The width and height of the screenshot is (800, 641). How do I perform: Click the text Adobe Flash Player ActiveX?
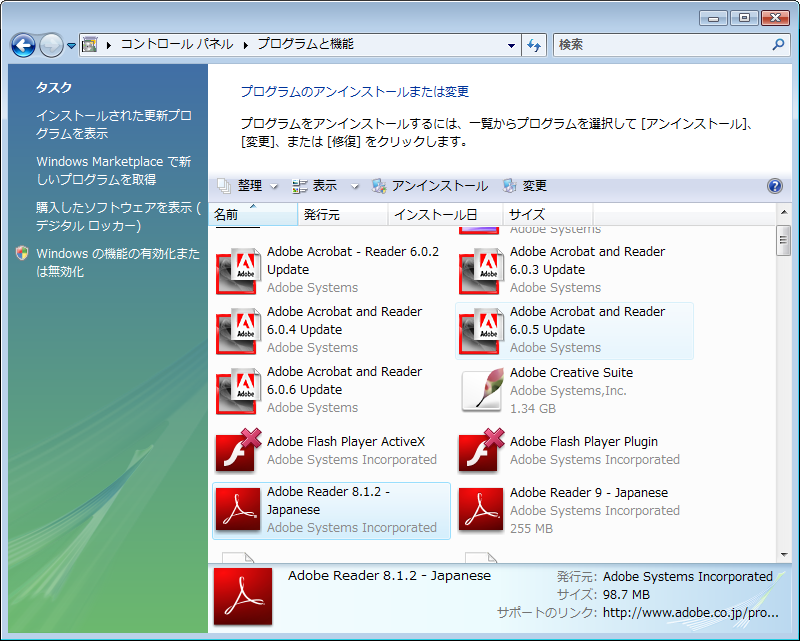(x=346, y=441)
